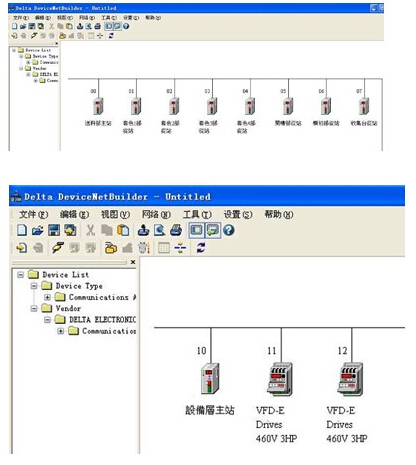
Task: Click the blue refresh arrows icon
Action: (x=201, y=248)
